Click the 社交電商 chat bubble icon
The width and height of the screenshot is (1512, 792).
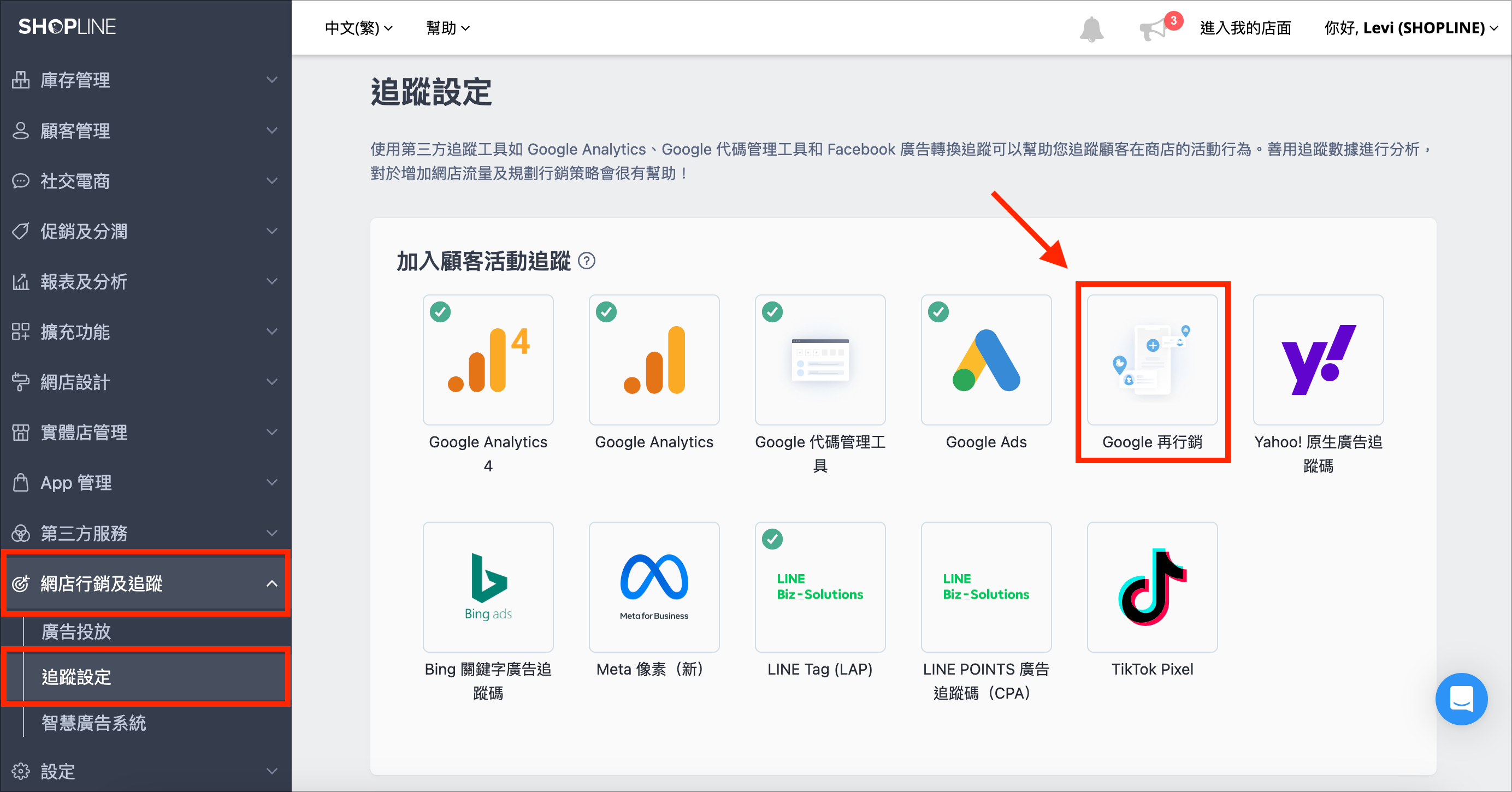[21, 180]
